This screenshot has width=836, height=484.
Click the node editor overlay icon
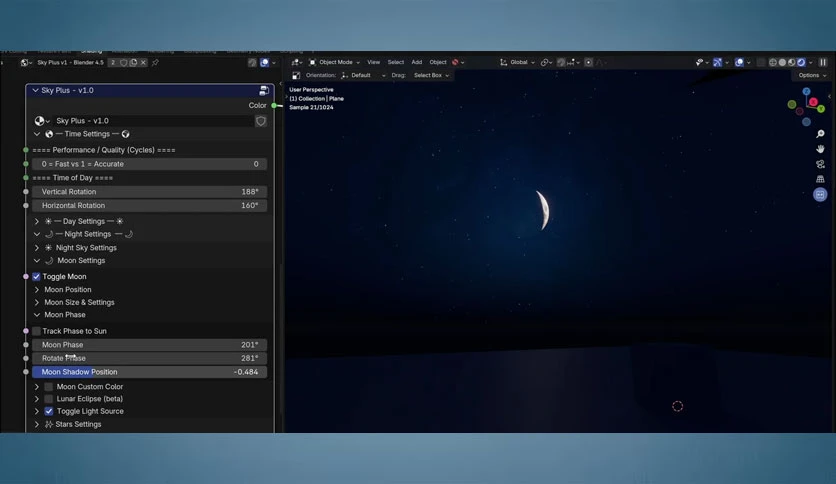click(x=264, y=62)
